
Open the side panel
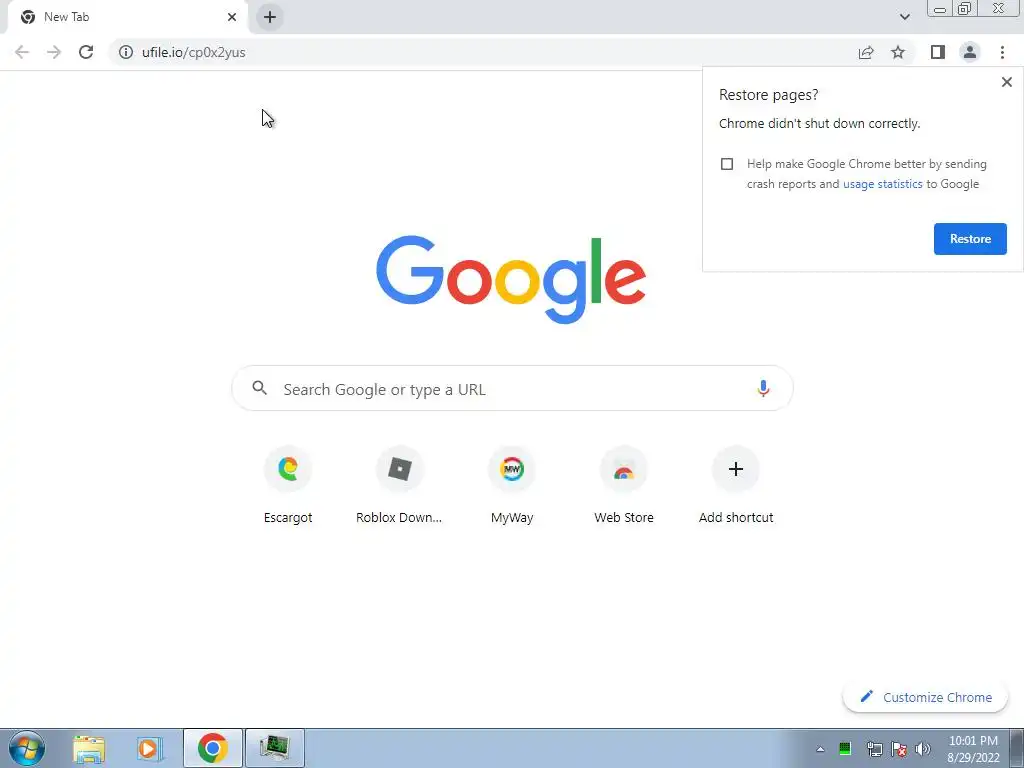coord(938,52)
